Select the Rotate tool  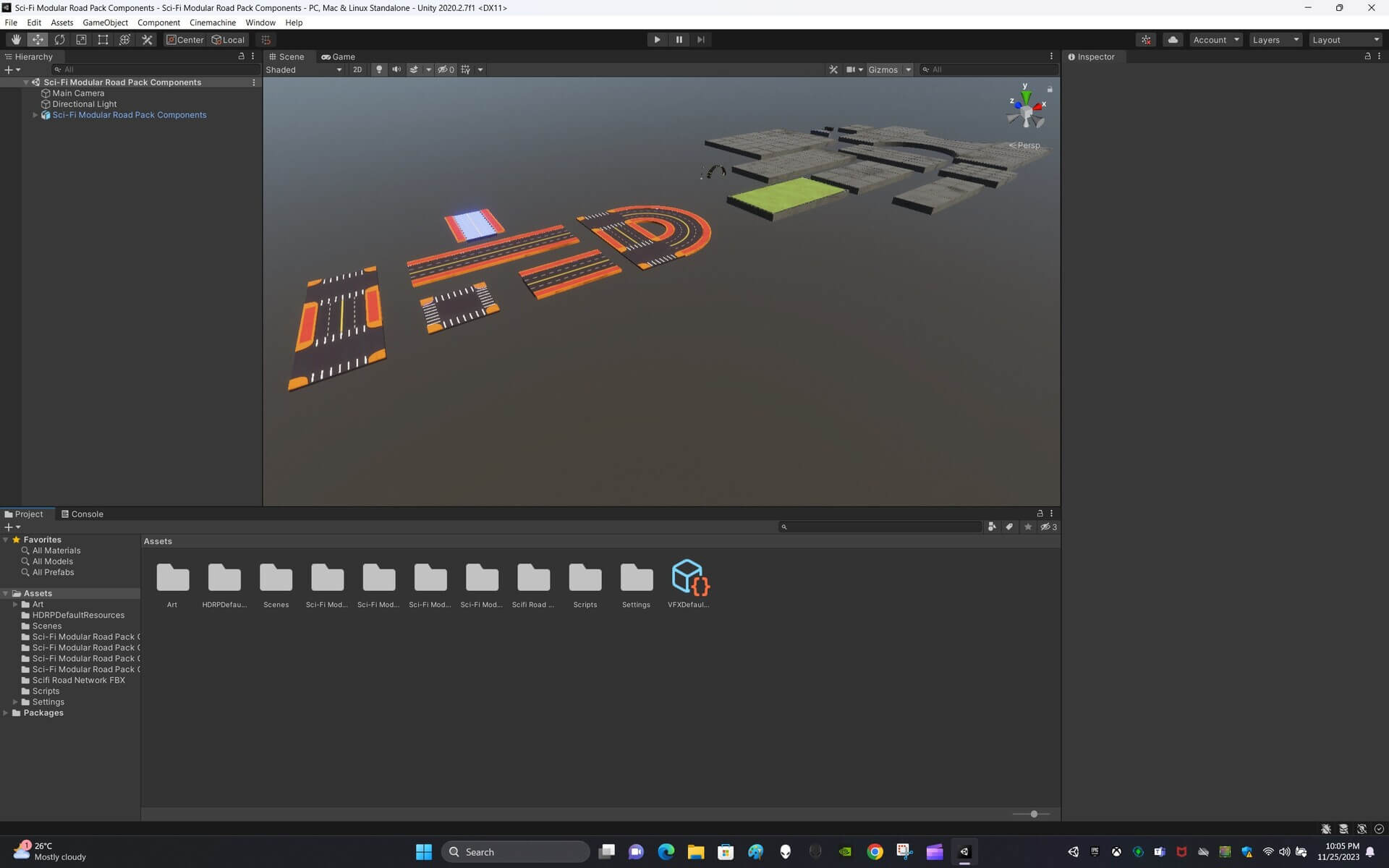pos(59,40)
